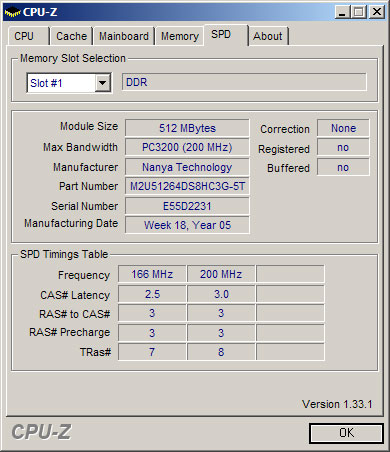Click the Slot #1 selected text
The image size is (390, 452).
click(x=46, y=83)
